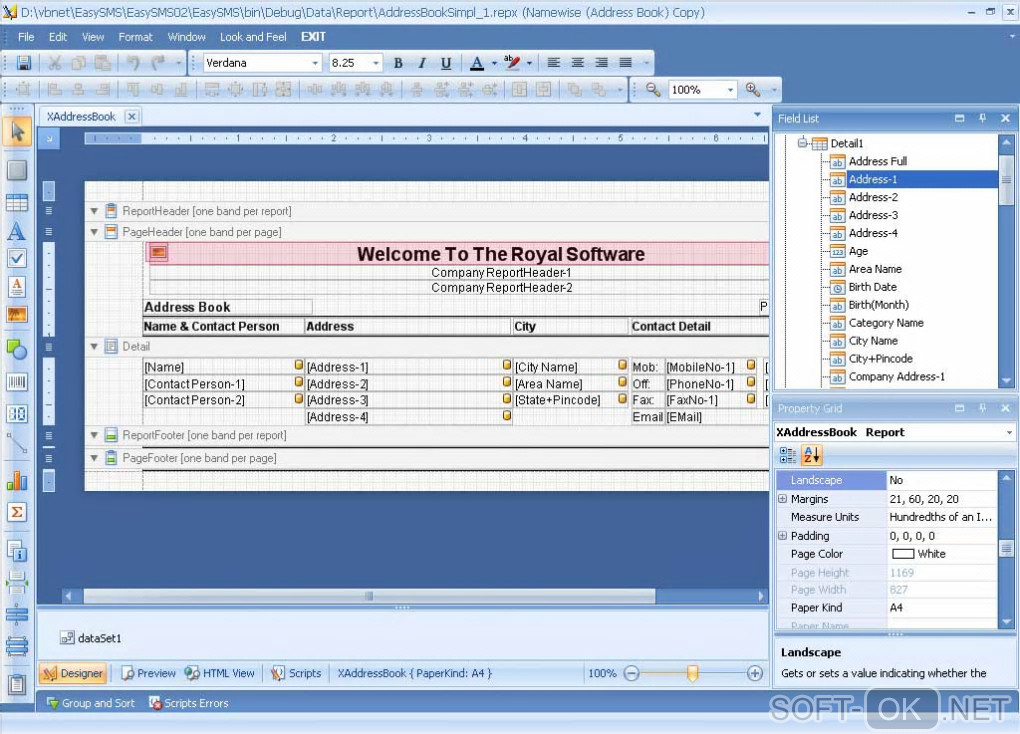The width and height of the screenshot is (1020, 734).
Task: Click the zoom out magnifier icon
Action: (653, 90)
